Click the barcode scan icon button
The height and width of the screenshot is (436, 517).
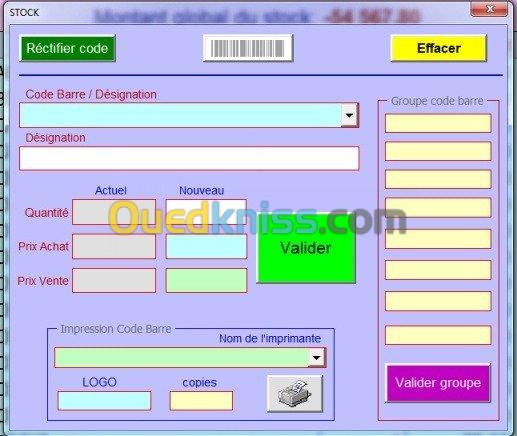click(x=248, y=48)
